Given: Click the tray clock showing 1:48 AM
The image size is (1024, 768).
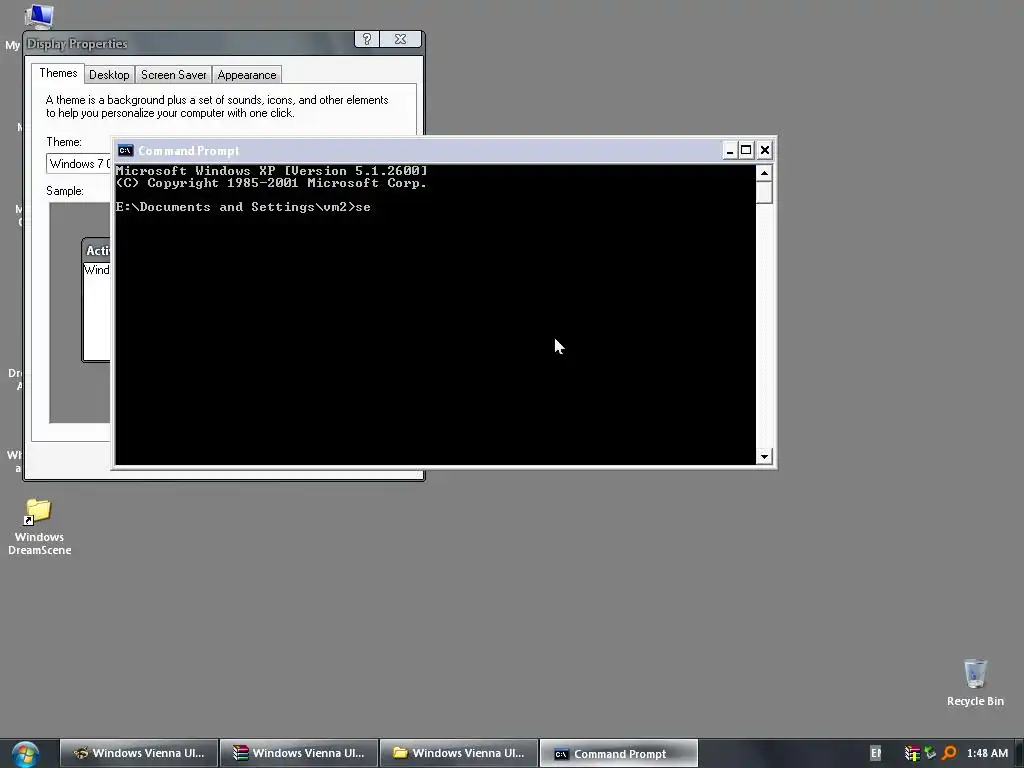Looking at the screenshot, I should click(x=987, y=754).
